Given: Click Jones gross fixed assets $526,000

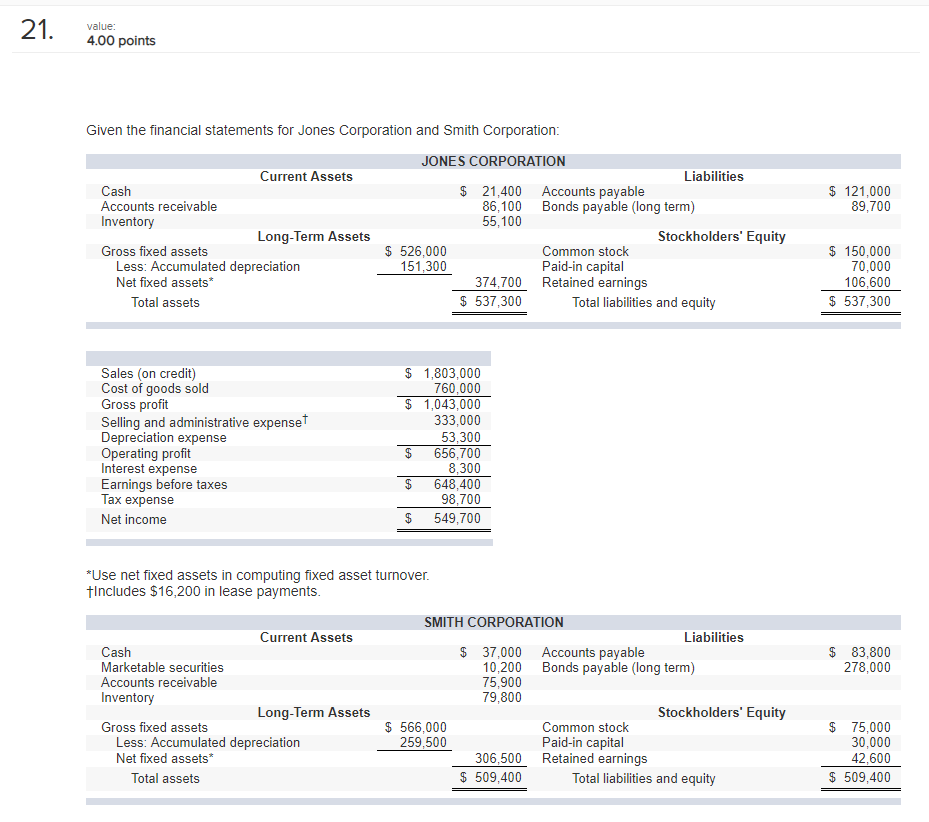Looking at the screenshot, I should point(415,251).
